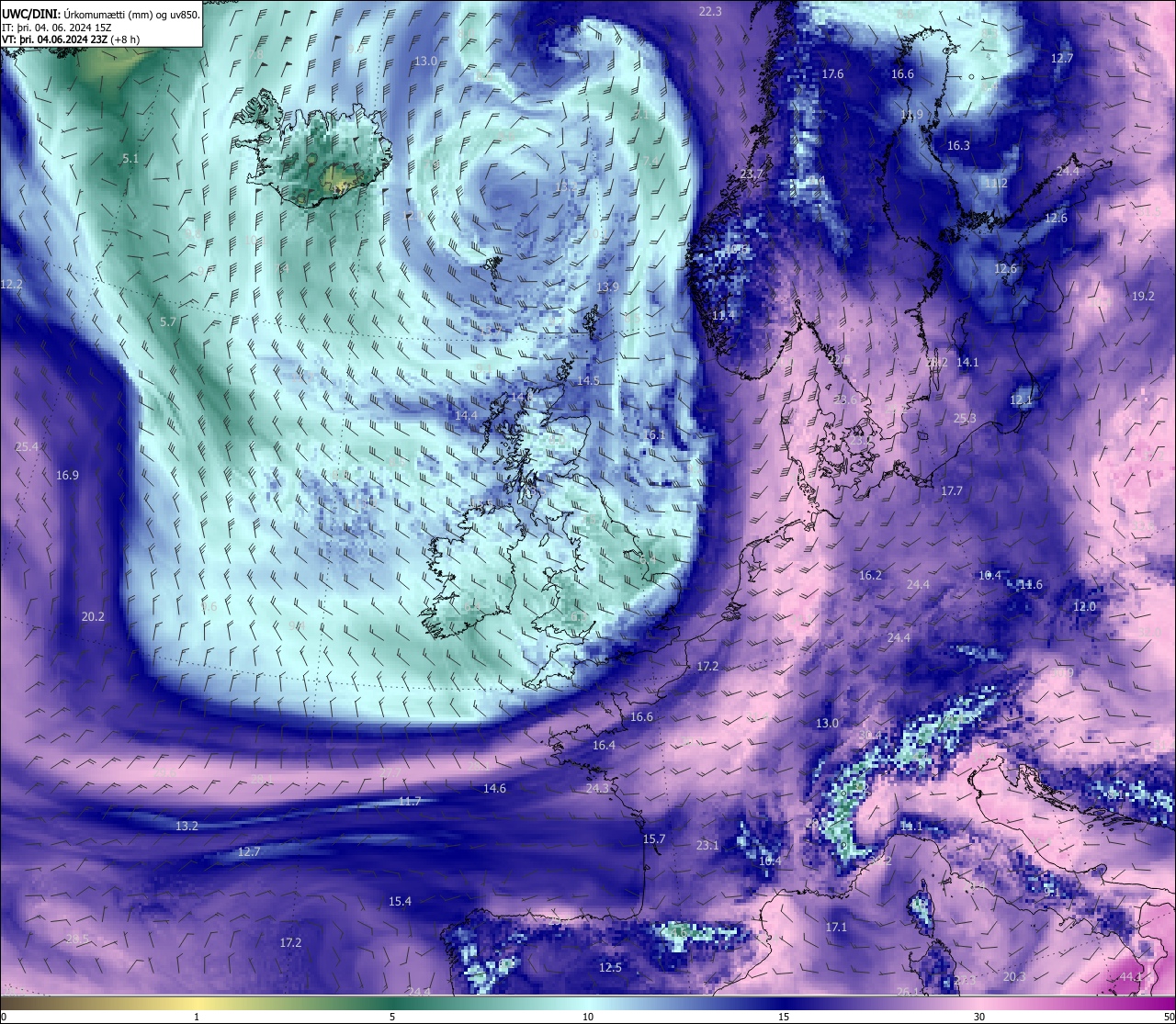1176x1024 pixels.
Task: Click the map value '20.2'
Action: [x=93, y=616]
